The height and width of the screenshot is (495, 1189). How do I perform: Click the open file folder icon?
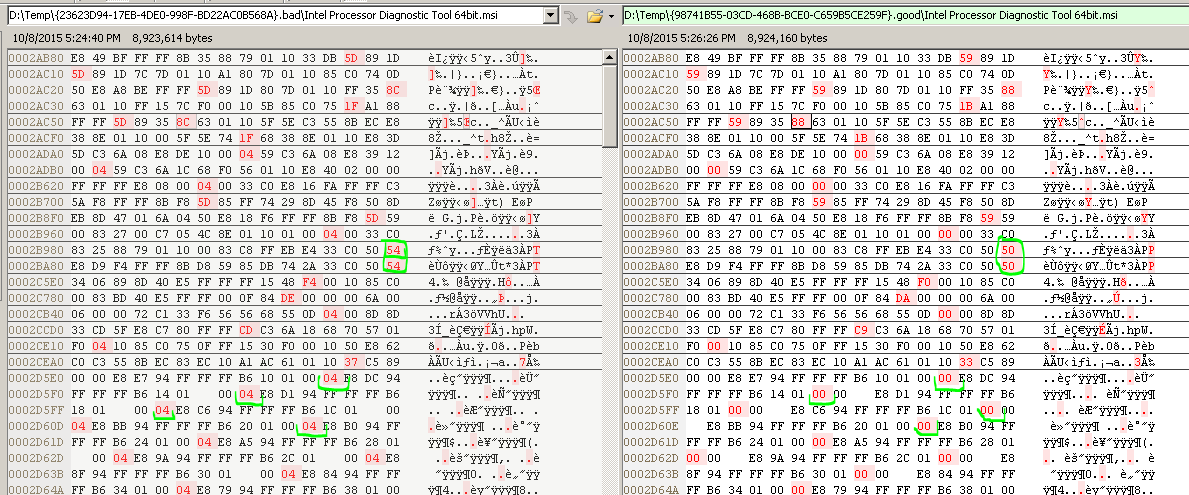click(594, 15)
